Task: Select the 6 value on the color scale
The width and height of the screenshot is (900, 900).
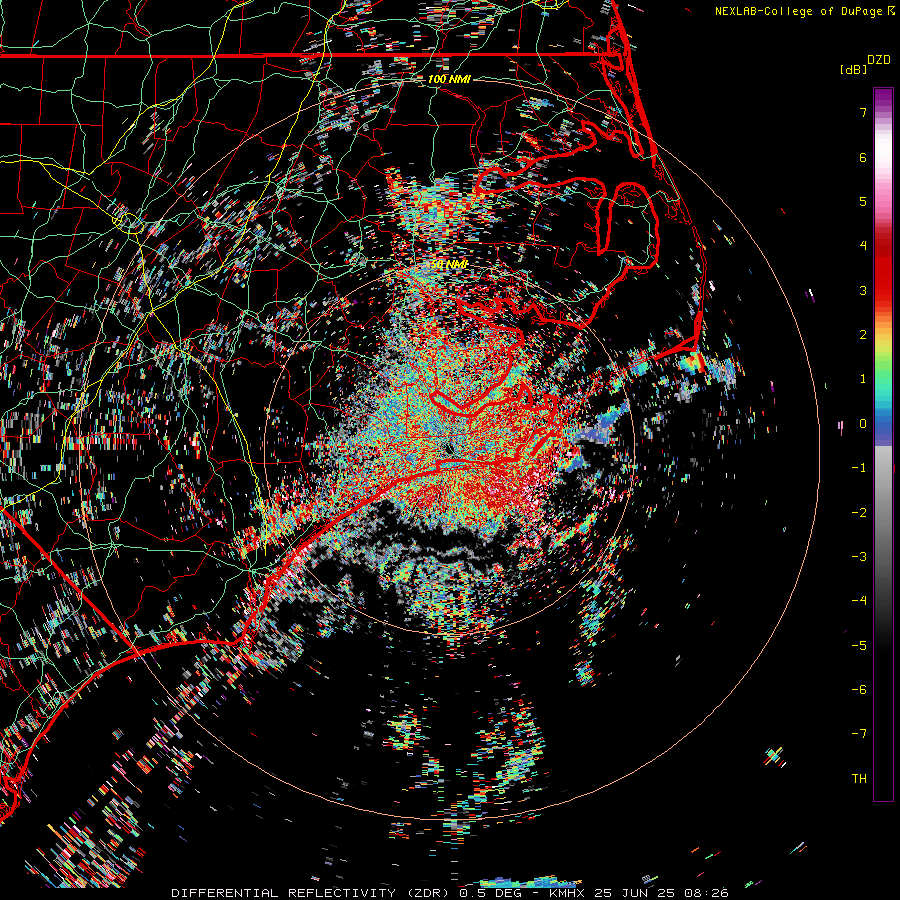Action: [863, 157]
